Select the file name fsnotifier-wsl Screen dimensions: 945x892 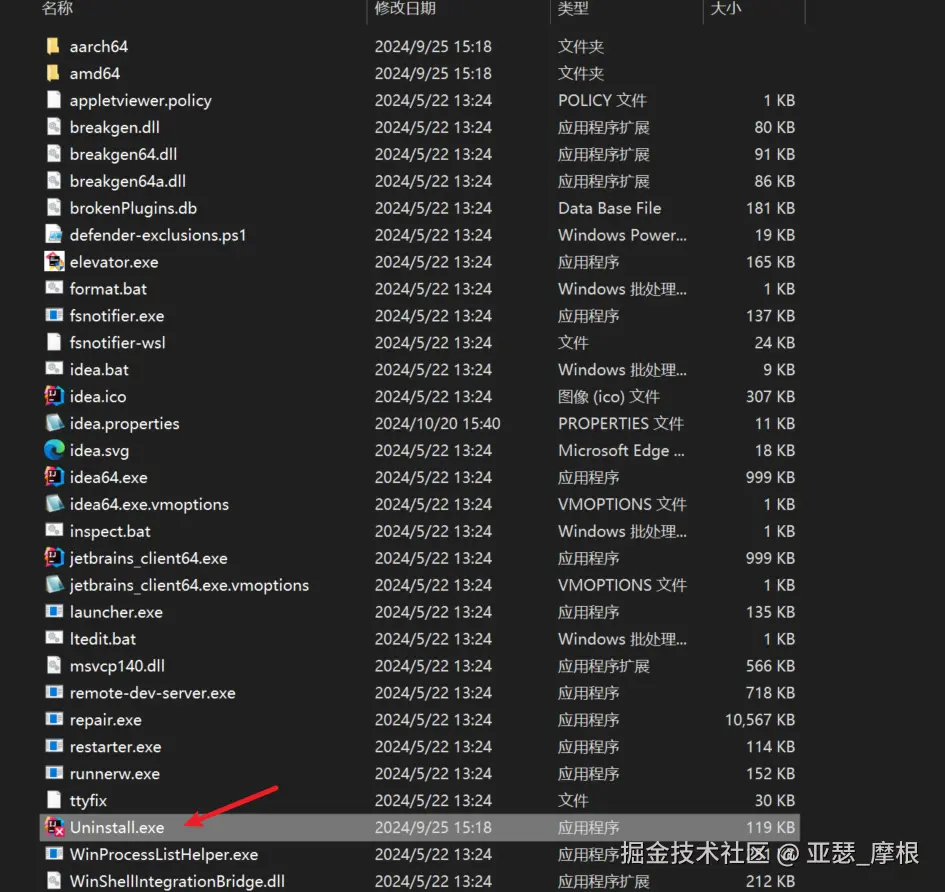click(x=118, y=342)
